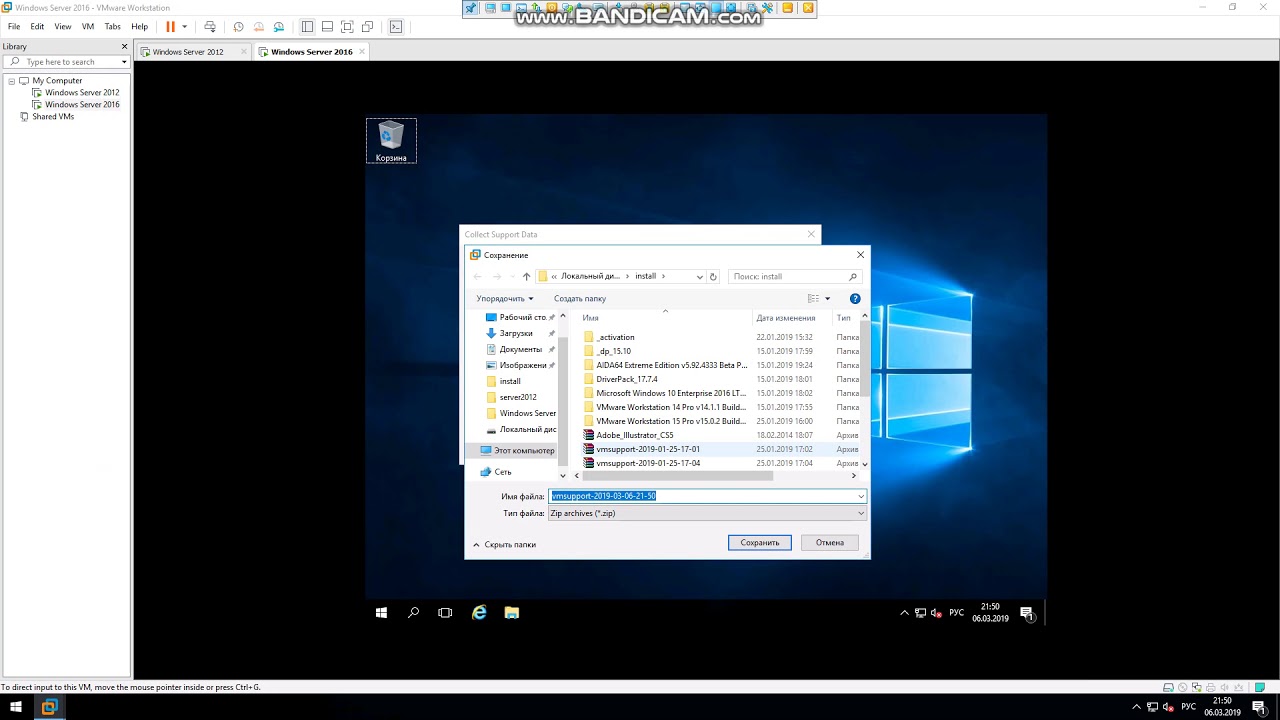
Task: Open the Tabs menu
Action: tap(113, 27)
